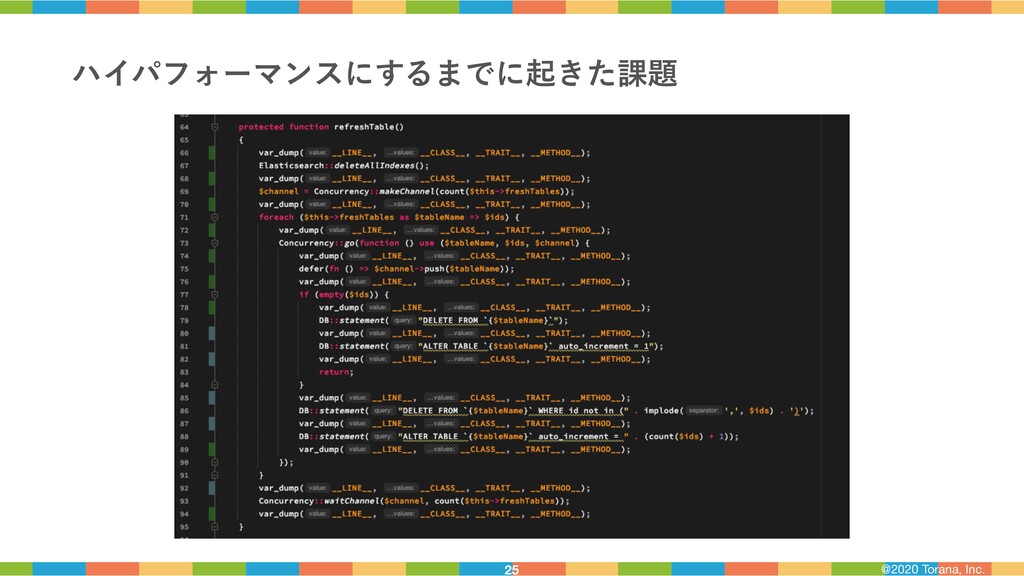Click the DELETE FROM query string on line 79
This screenshot has width=1024, height=576.
coord(490,320)
